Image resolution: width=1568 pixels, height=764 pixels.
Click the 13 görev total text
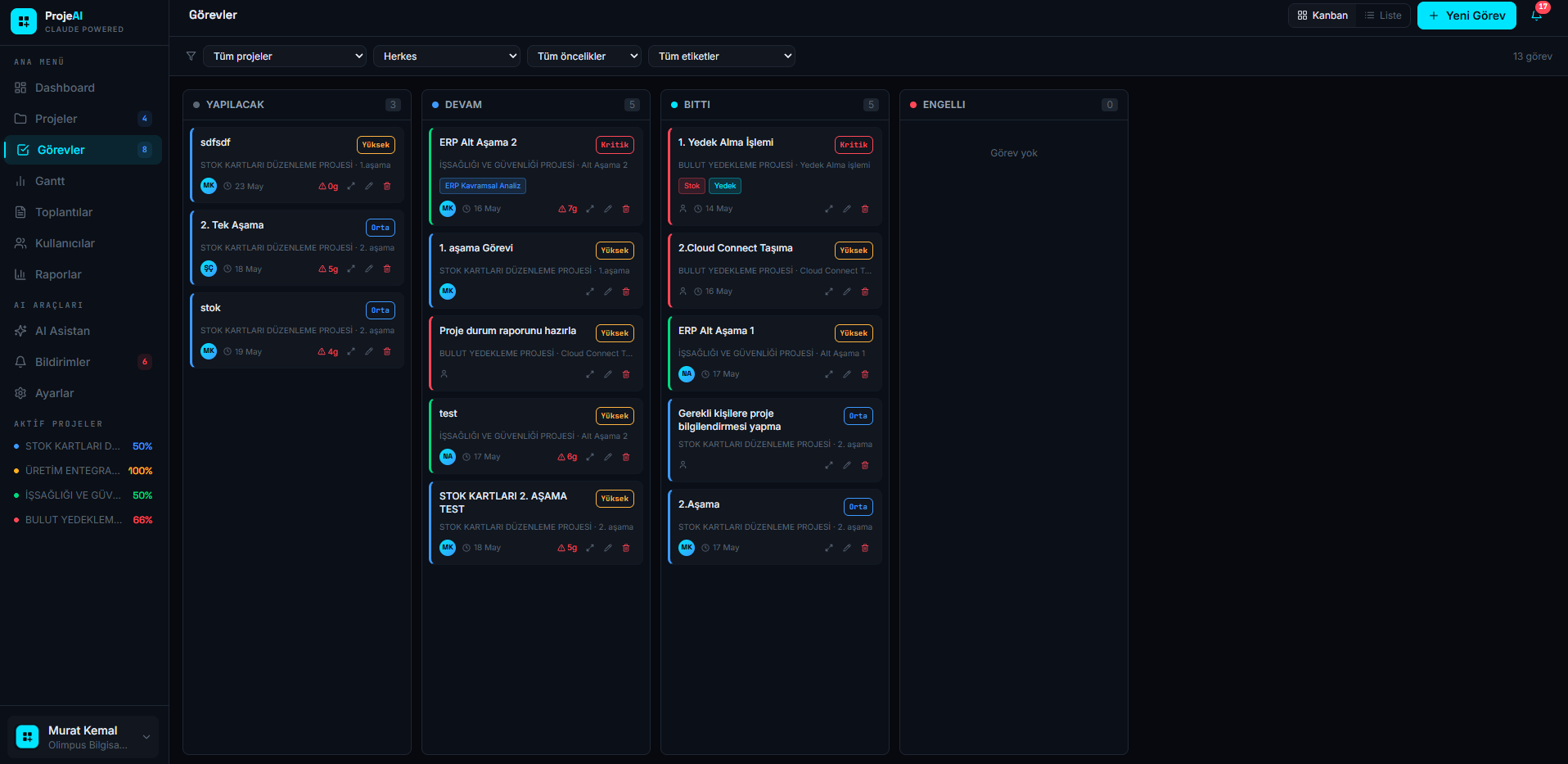pyautogui.click(x=1532, y=57)
